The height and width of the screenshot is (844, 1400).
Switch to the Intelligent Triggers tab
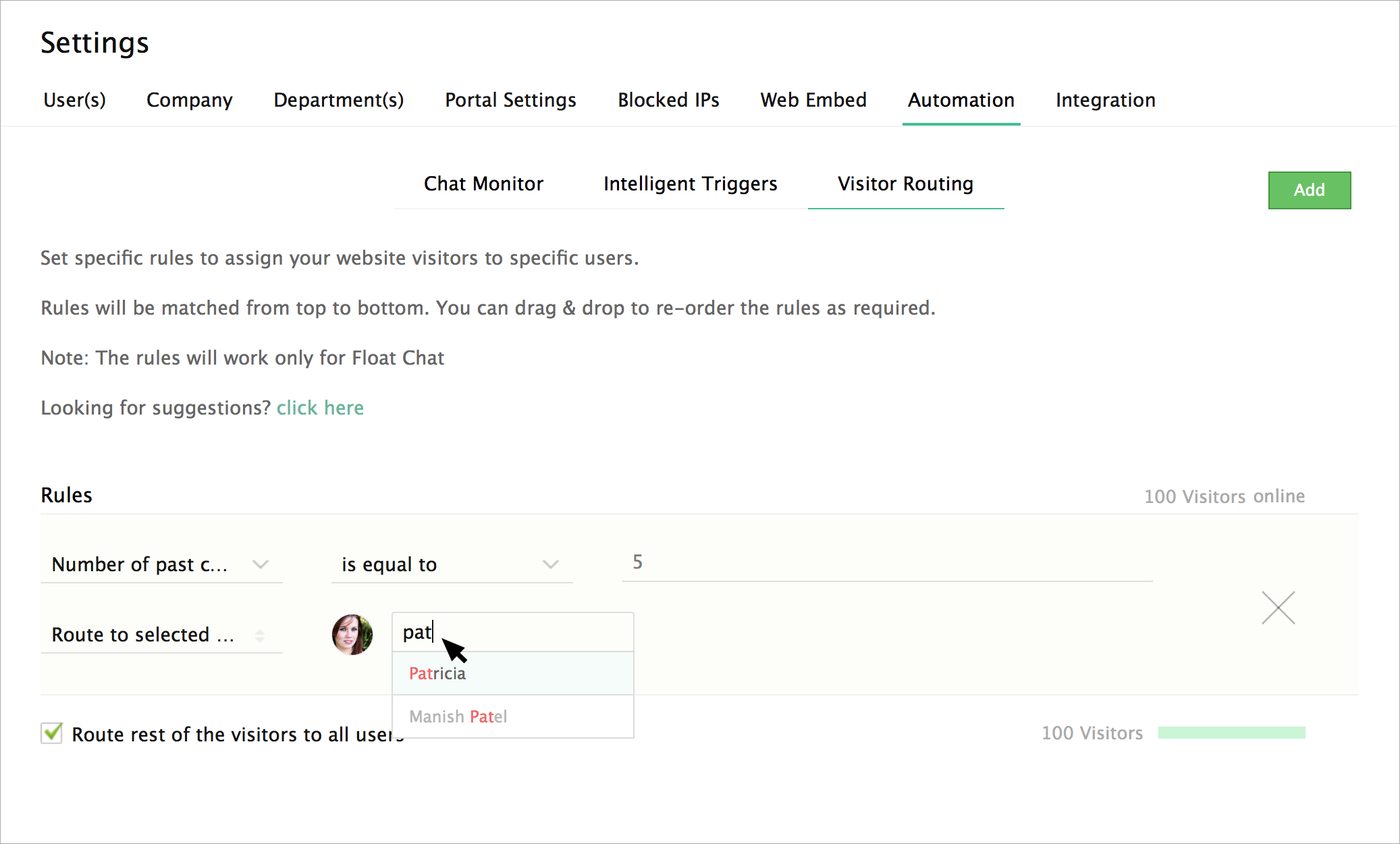(x=690, y=184)
